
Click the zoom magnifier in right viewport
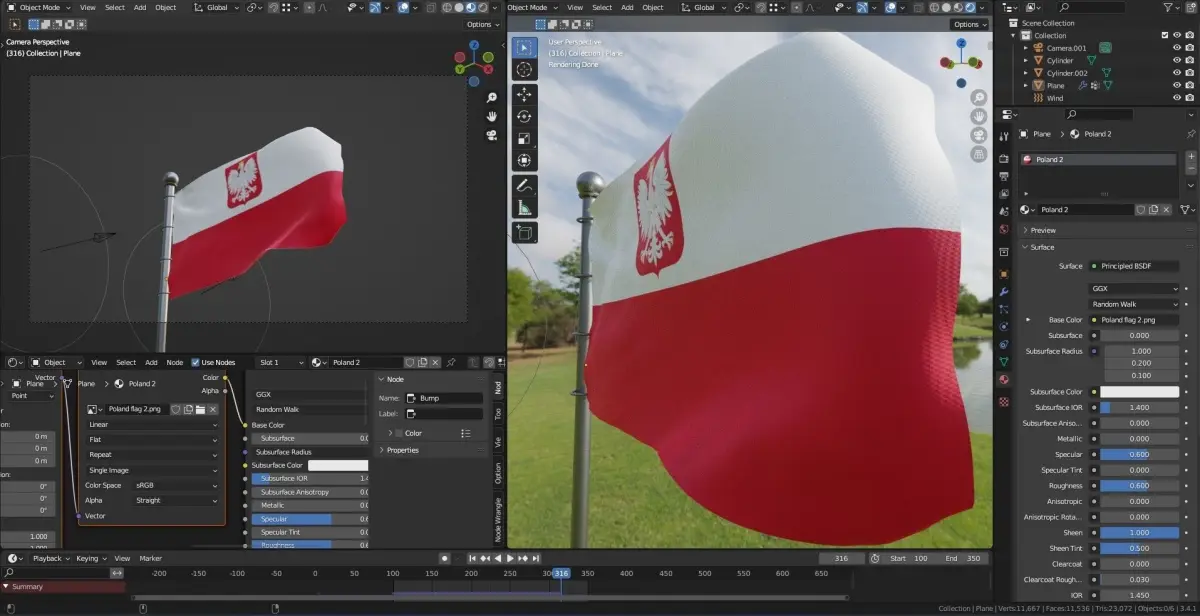pos(979,98)
